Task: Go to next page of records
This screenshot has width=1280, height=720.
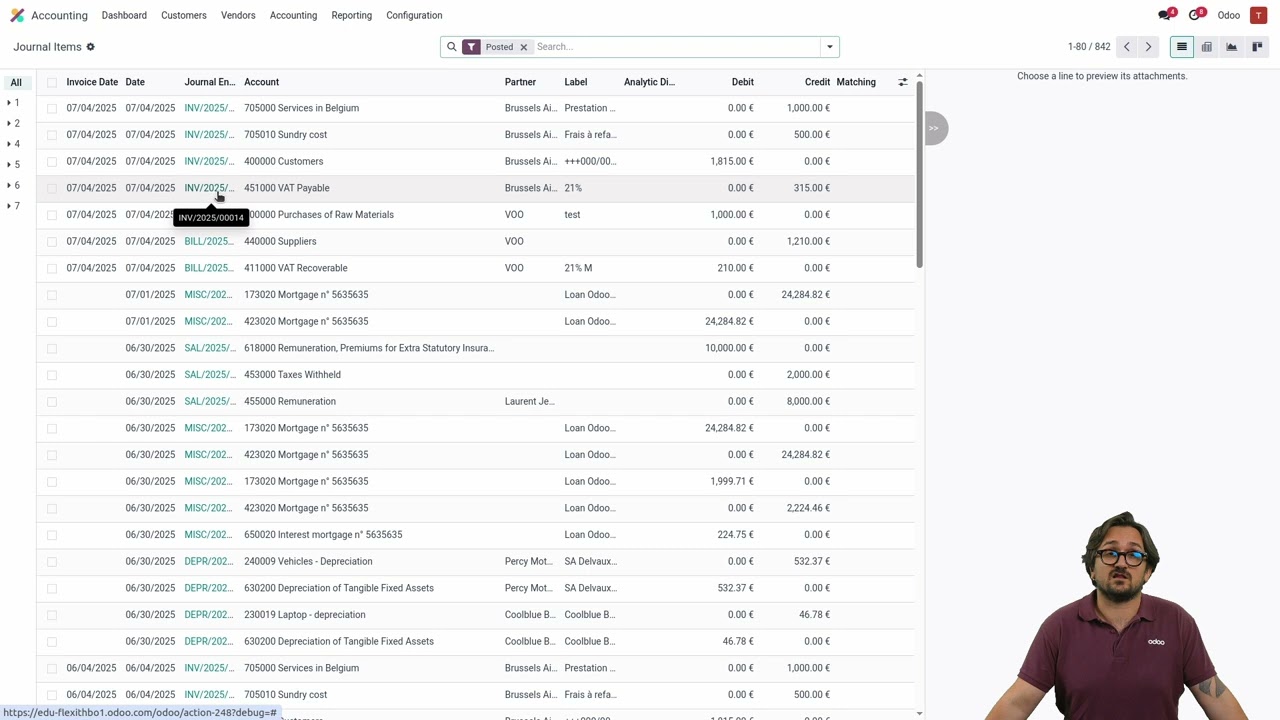Action: coord(1148,47)
